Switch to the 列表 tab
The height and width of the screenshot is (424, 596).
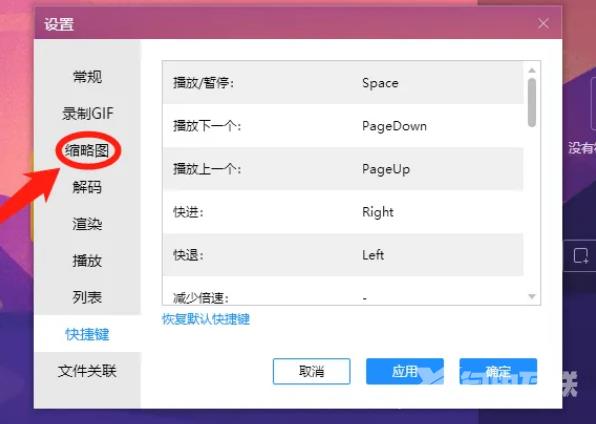(87, 297)
